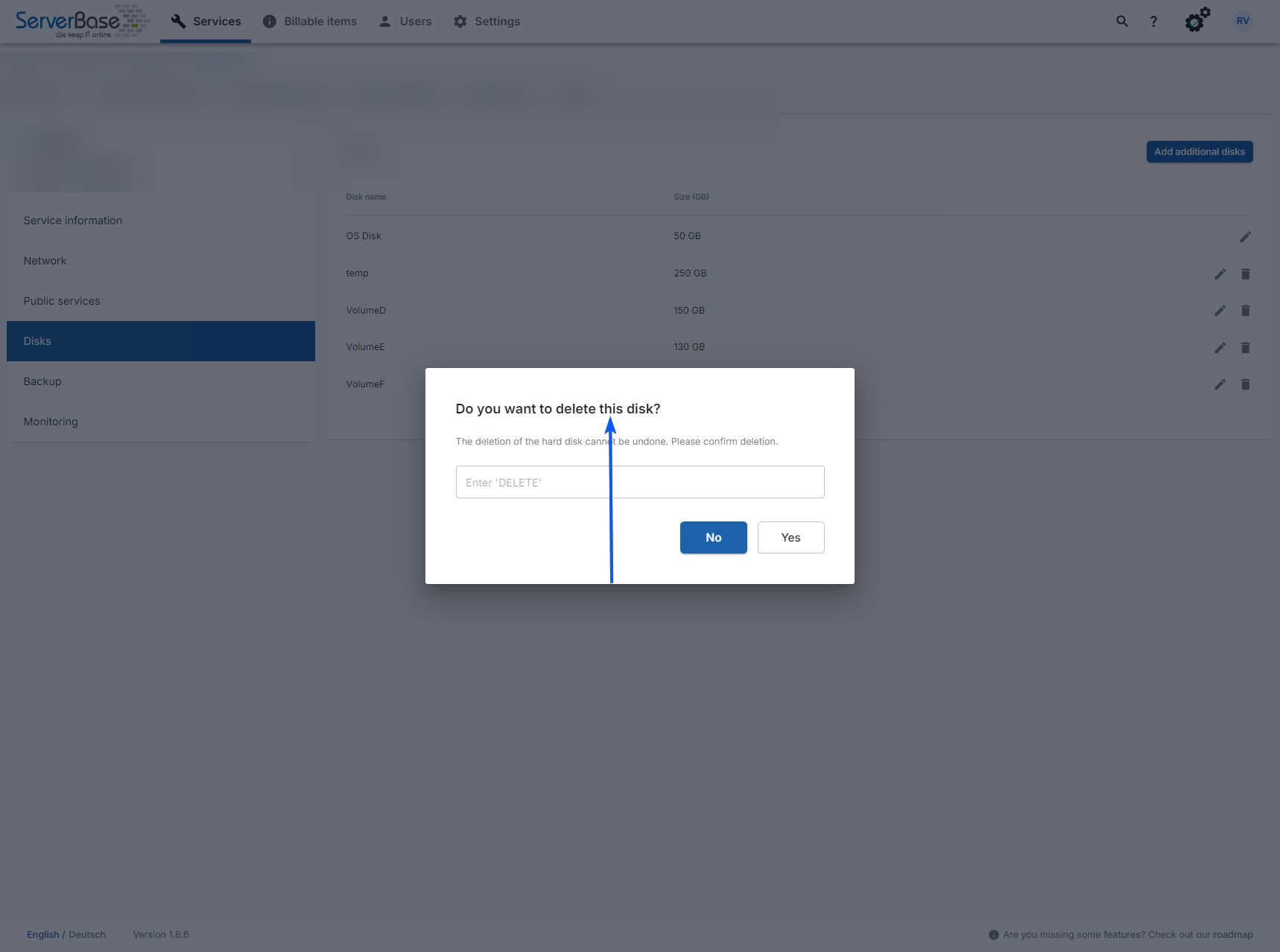Screen dimensions: 1280x952
Task: Open the RV user avatar menu
Action: pyautogui.click(x=1242, y=21)
